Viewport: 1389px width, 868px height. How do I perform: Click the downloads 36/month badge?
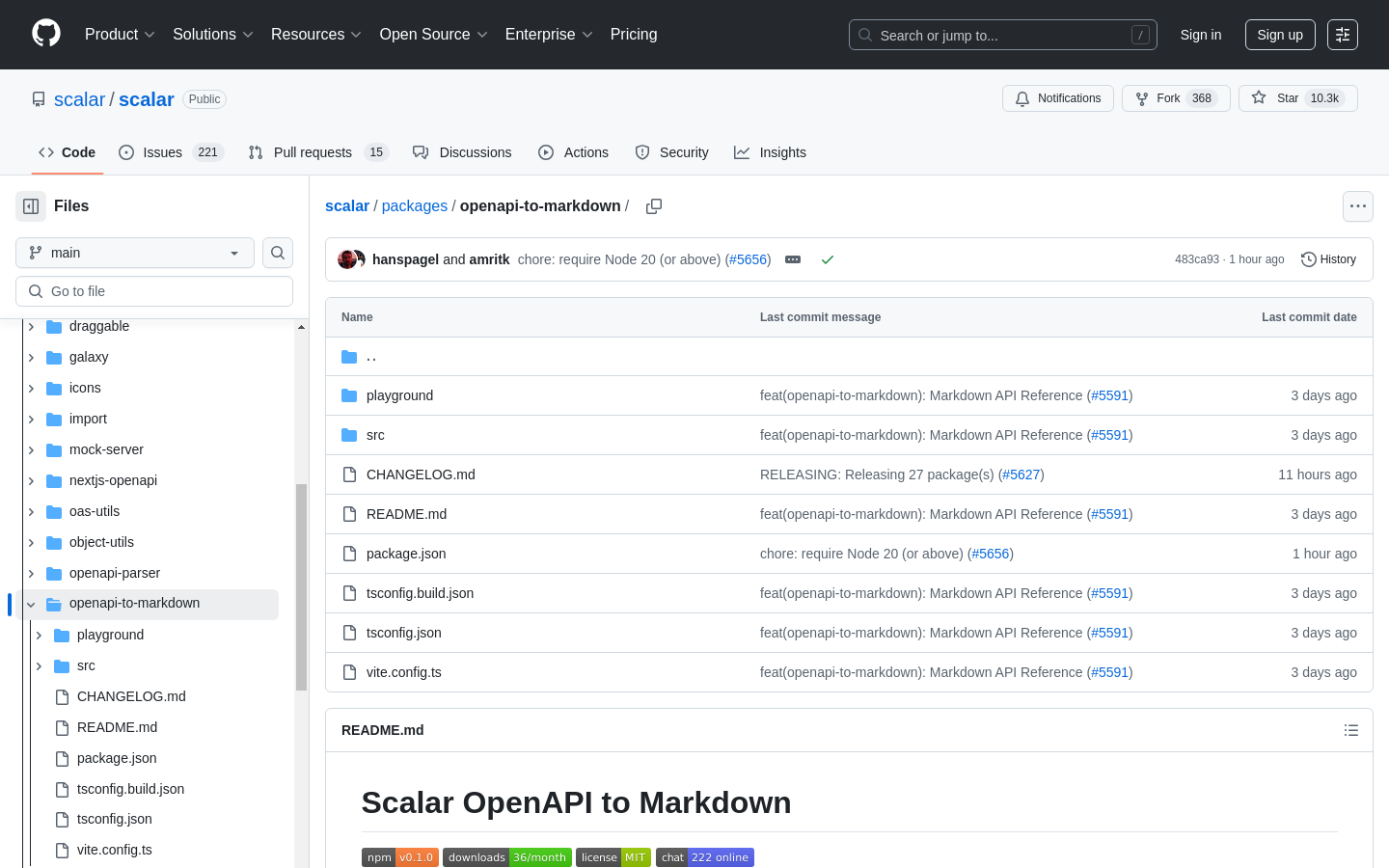(507, 857)
